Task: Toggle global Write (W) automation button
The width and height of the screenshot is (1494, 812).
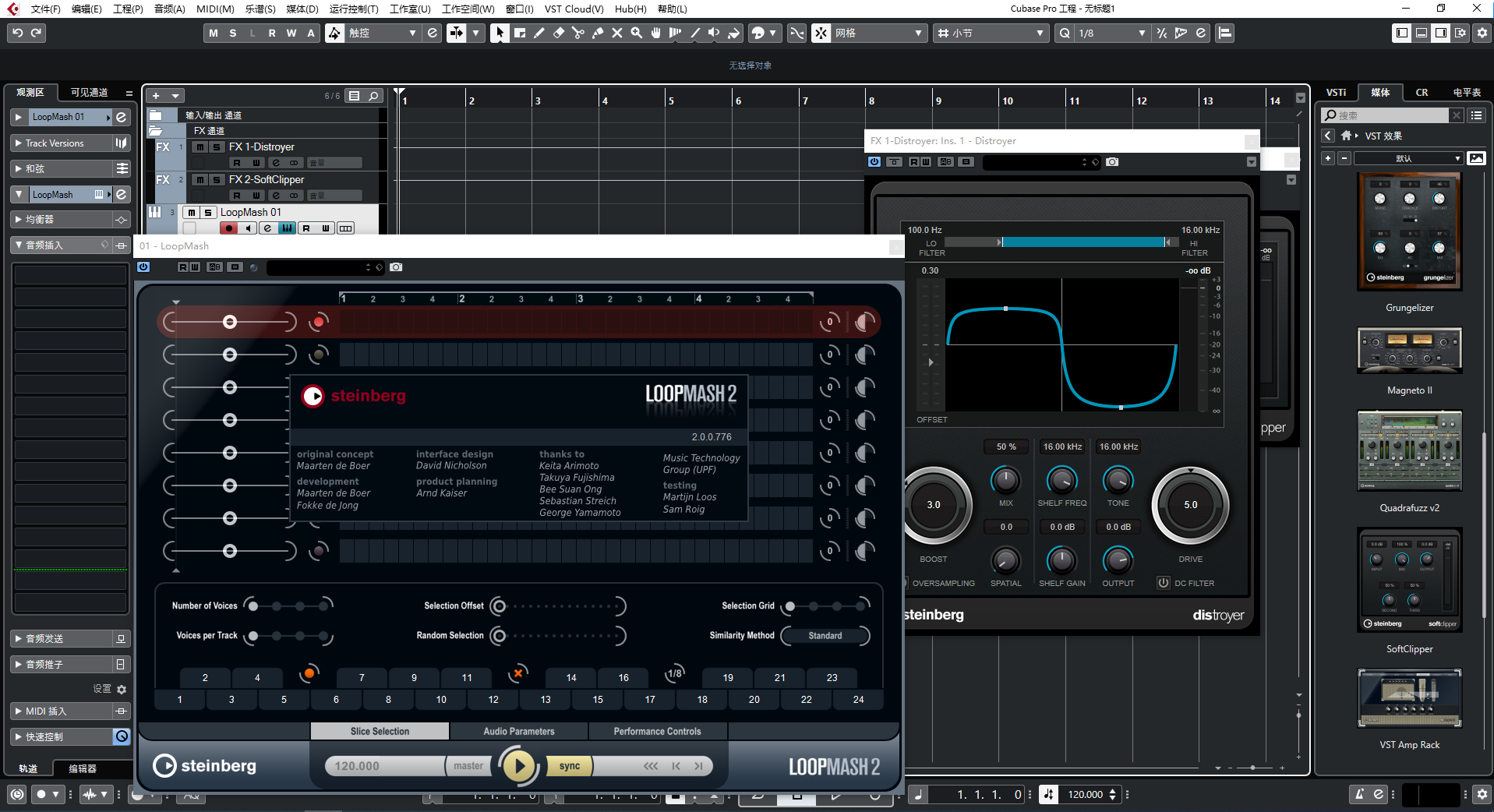Action: point(291,33)
